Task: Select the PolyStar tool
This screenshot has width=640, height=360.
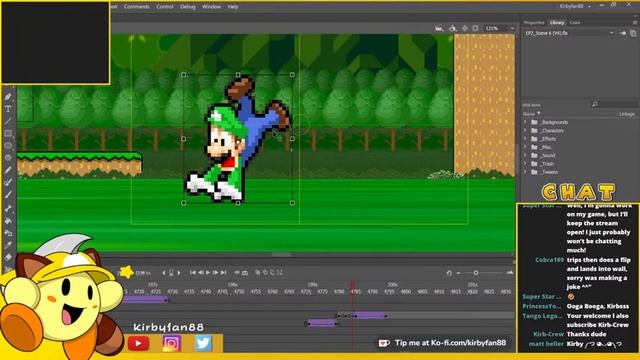Action: point(8,158)
